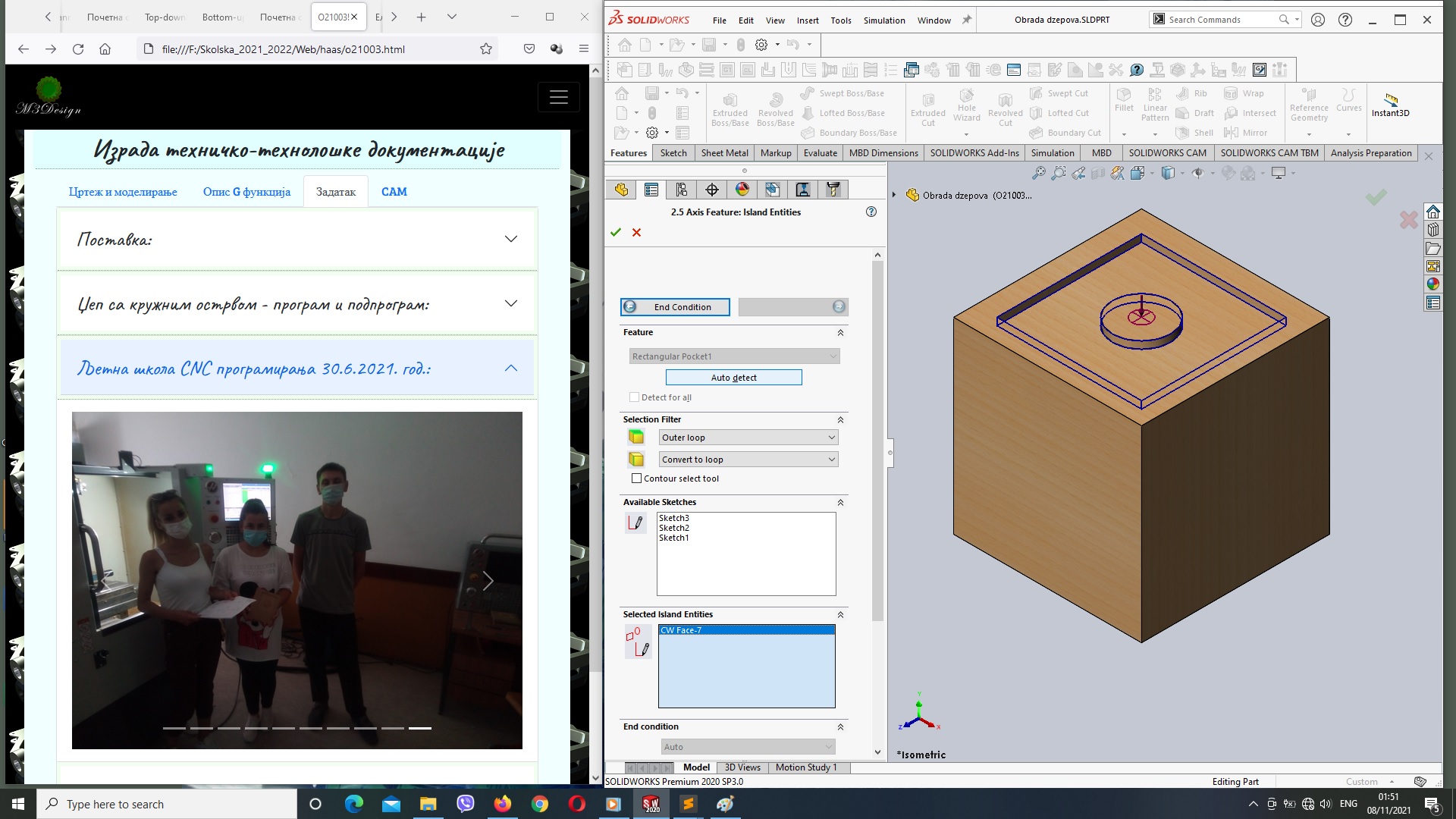1456x819 pixels.
Task: Open the Convert to loop dropdown
Action: coord(748,460)
